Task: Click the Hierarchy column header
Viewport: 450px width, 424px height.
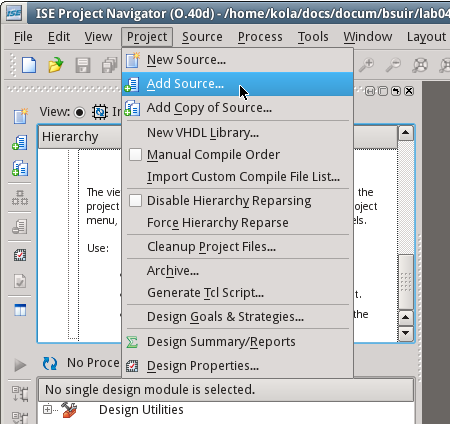Action: click(x=218, y=137)
